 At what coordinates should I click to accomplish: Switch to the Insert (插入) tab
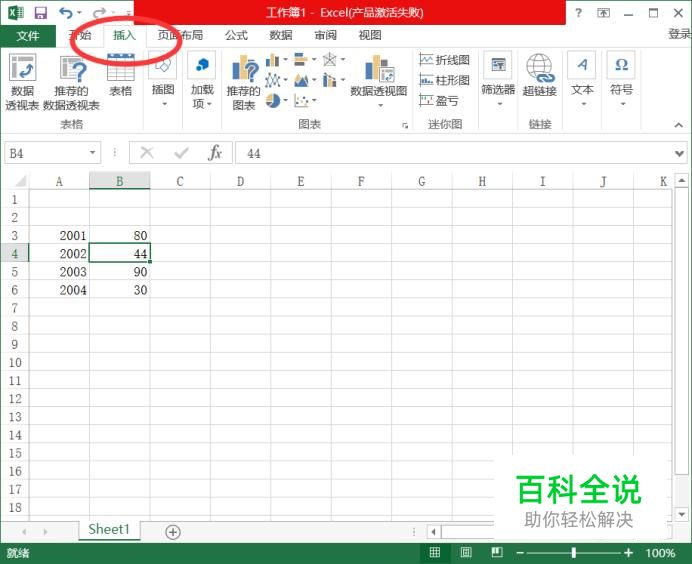124,35
